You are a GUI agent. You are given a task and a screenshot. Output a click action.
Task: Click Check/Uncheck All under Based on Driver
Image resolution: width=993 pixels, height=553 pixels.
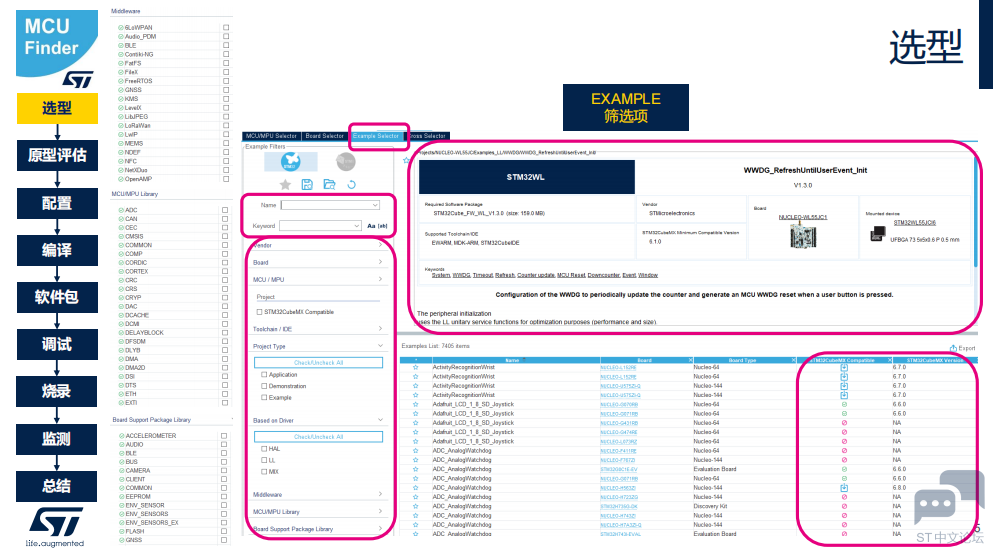click(319, 436)
